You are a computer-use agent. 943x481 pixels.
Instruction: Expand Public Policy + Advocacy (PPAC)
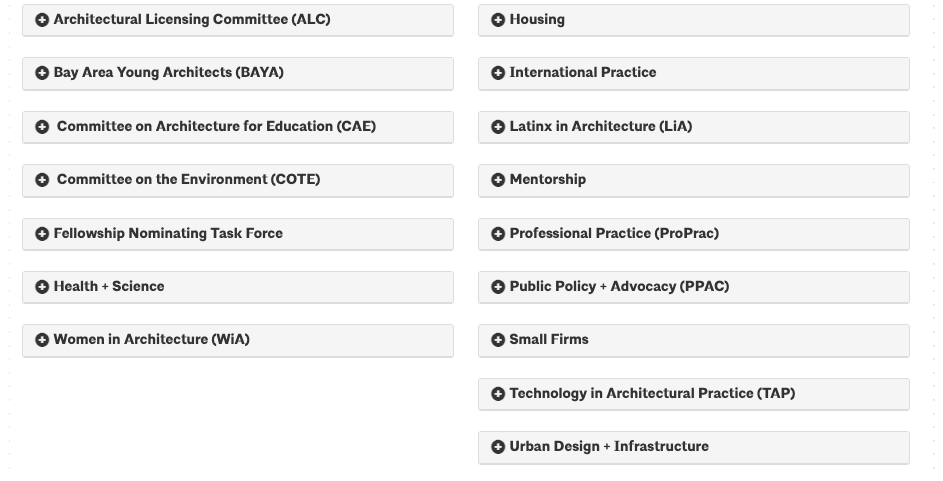click(x=619, y=287)
